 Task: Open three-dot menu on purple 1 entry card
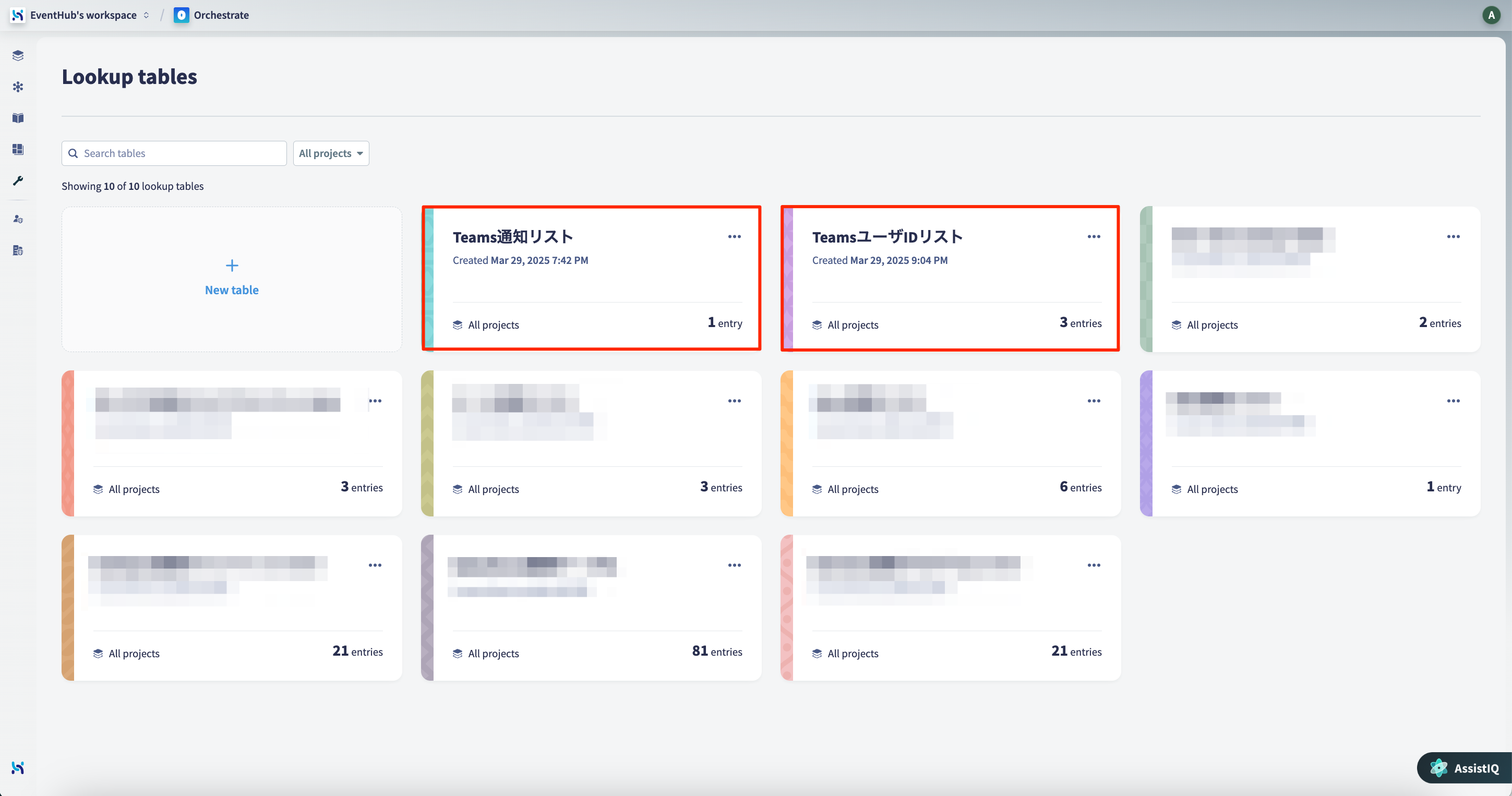(1454, 401)
